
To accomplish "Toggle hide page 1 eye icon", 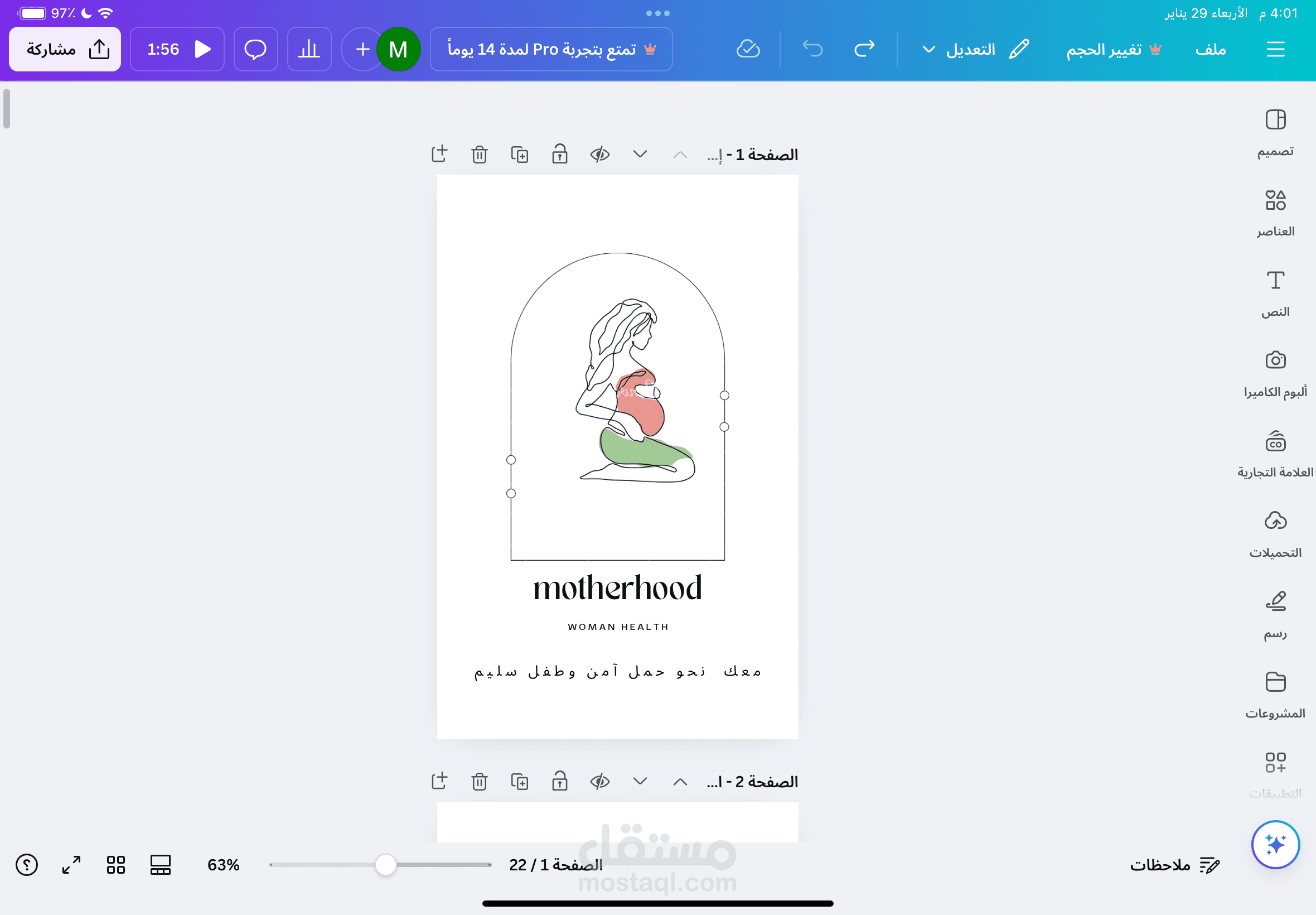I will [600, 154].
